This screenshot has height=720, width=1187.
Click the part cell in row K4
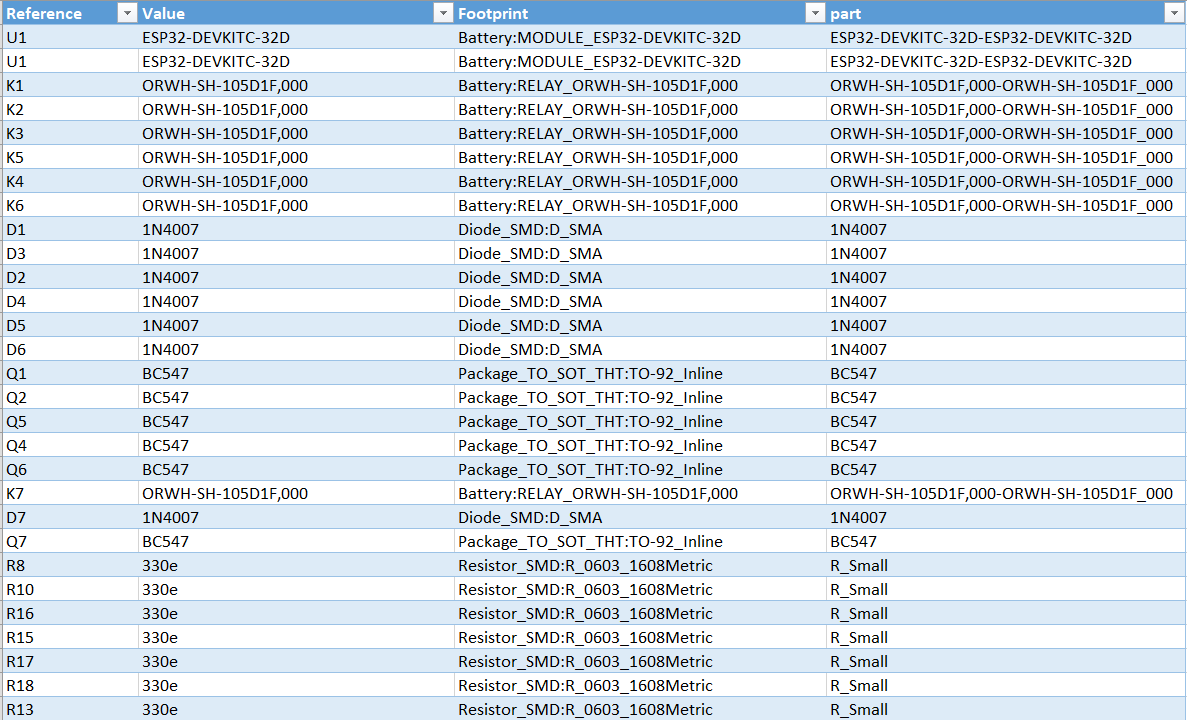1006,182
